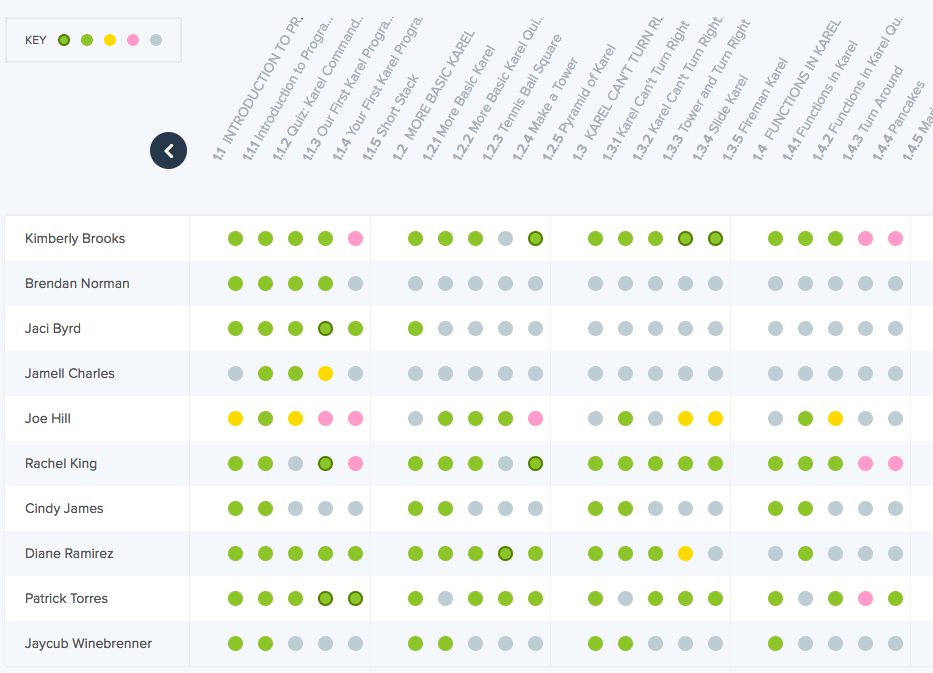Click Diane Ramirez's yellow dot under Tower and Turn Right
The width and height of the screenshot is (933, 673).
click(685, 553)
